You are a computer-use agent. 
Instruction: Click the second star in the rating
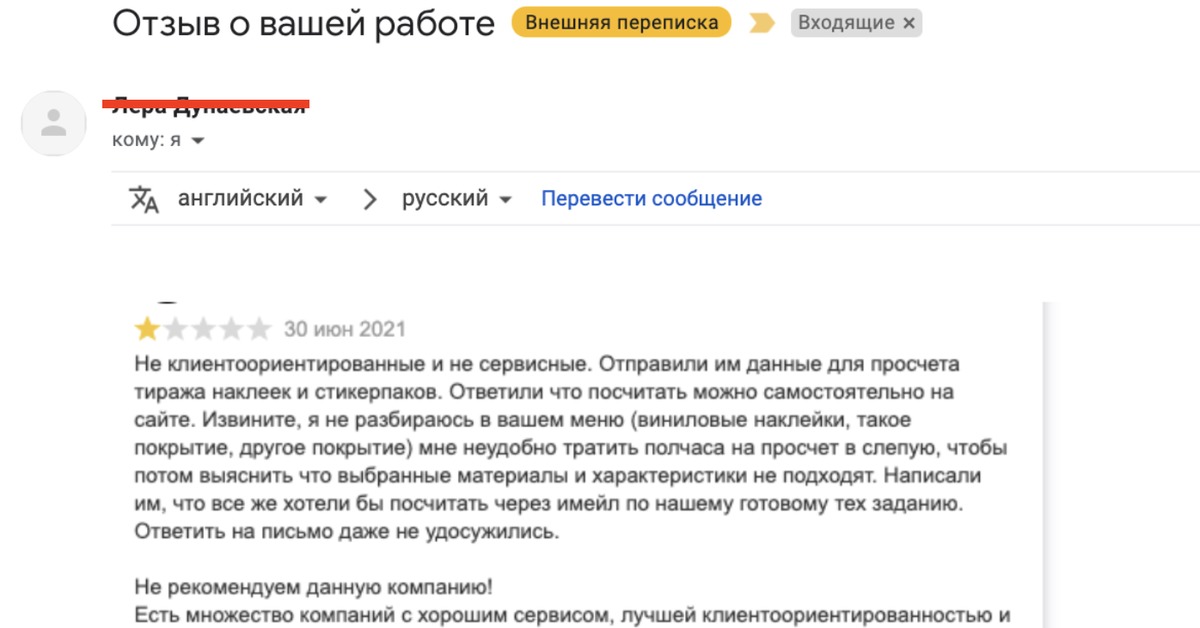175,329
